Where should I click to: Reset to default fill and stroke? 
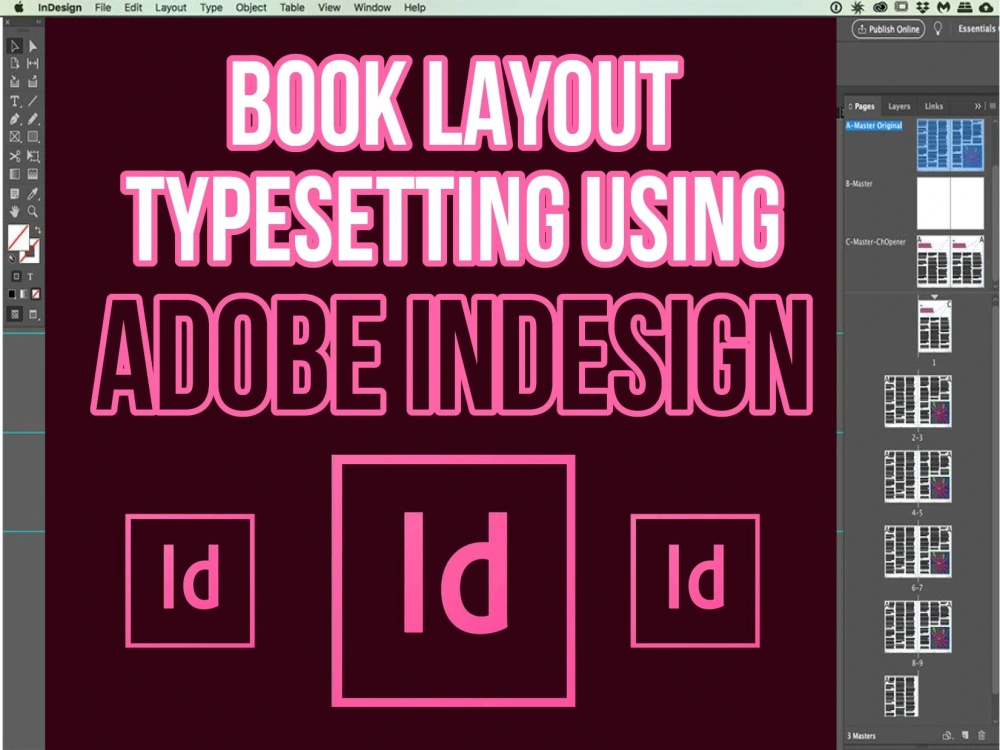click(11, 258)
